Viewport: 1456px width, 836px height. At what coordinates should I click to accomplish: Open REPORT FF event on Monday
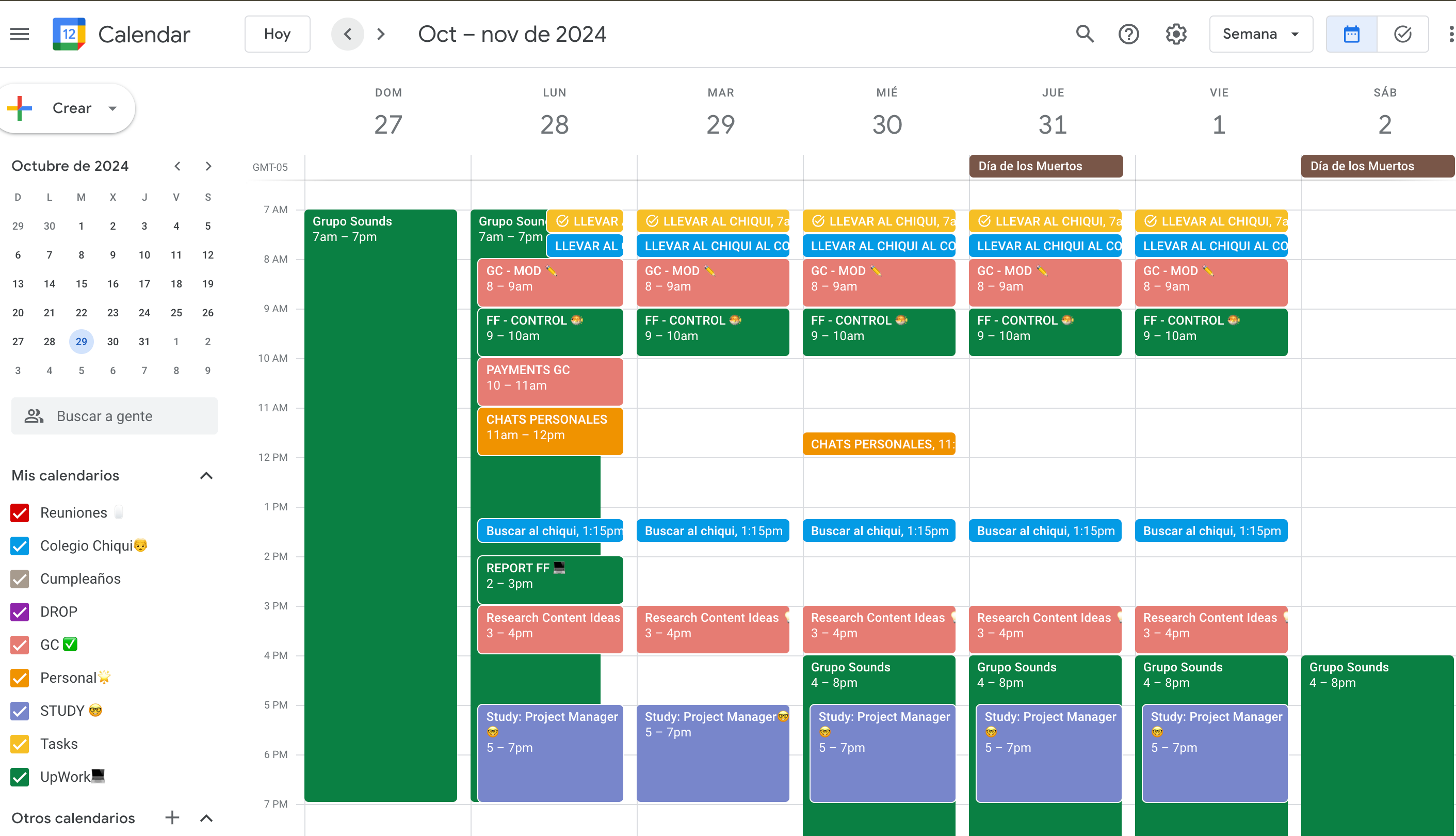click(551, 580)
